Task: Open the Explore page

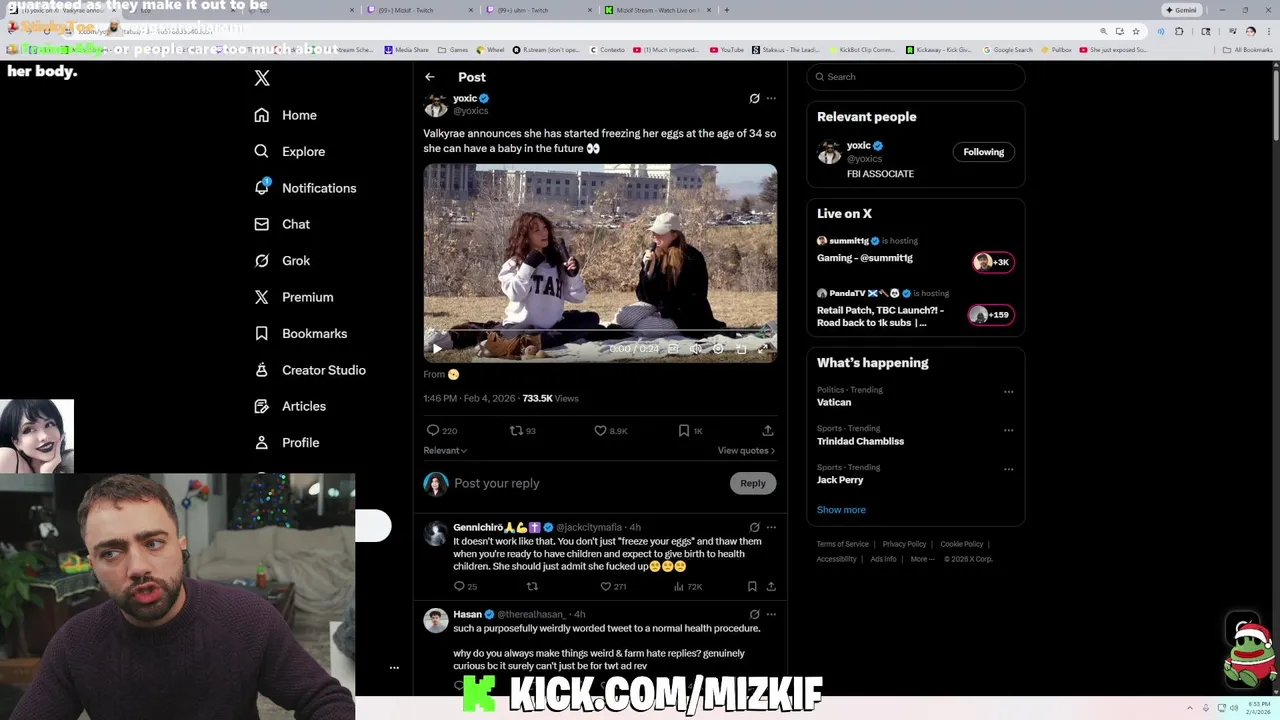Action: tap(290, 152)
